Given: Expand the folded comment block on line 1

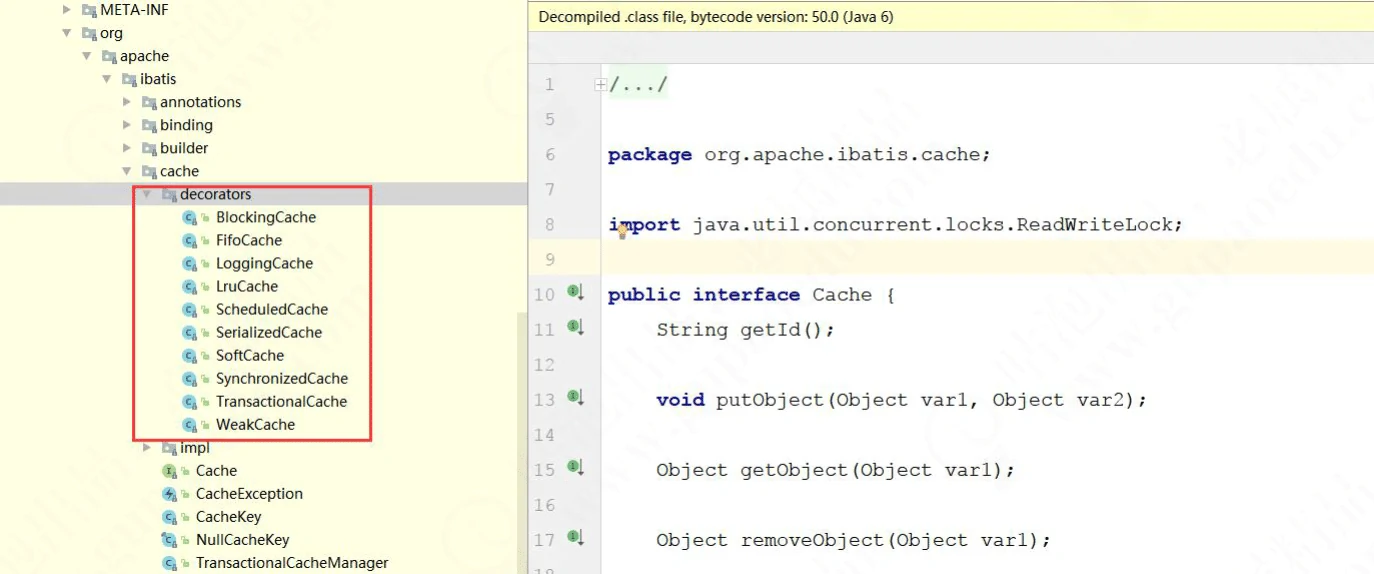Looking at the screenshot, I should coord(600,85).
